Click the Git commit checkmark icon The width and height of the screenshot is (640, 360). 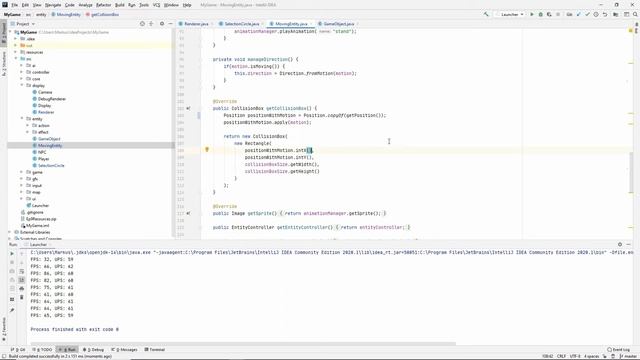coord(587,14)
